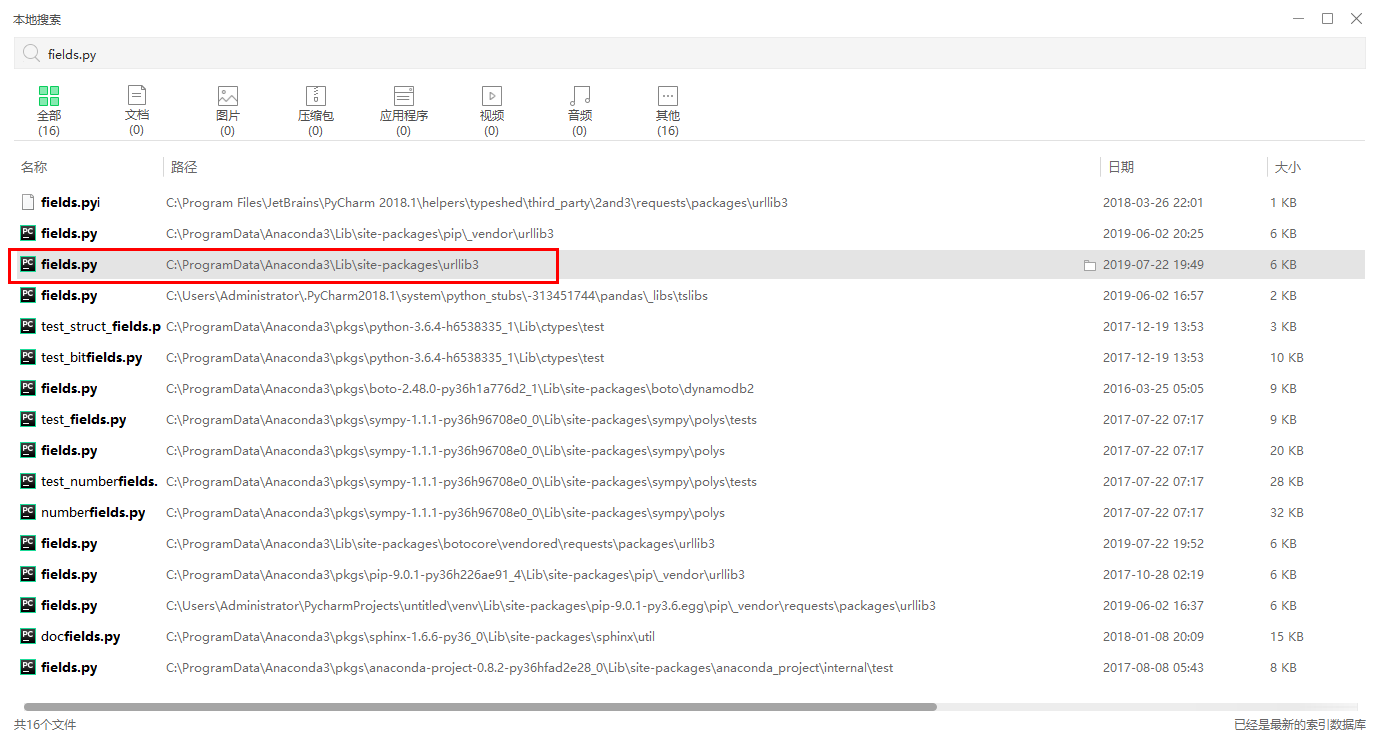Click PyCharm icon of fields.py in boto\dynamodb2
The height and width of the screenshot is (741, 1378).
pyautogui.click(x=28, y=388)
